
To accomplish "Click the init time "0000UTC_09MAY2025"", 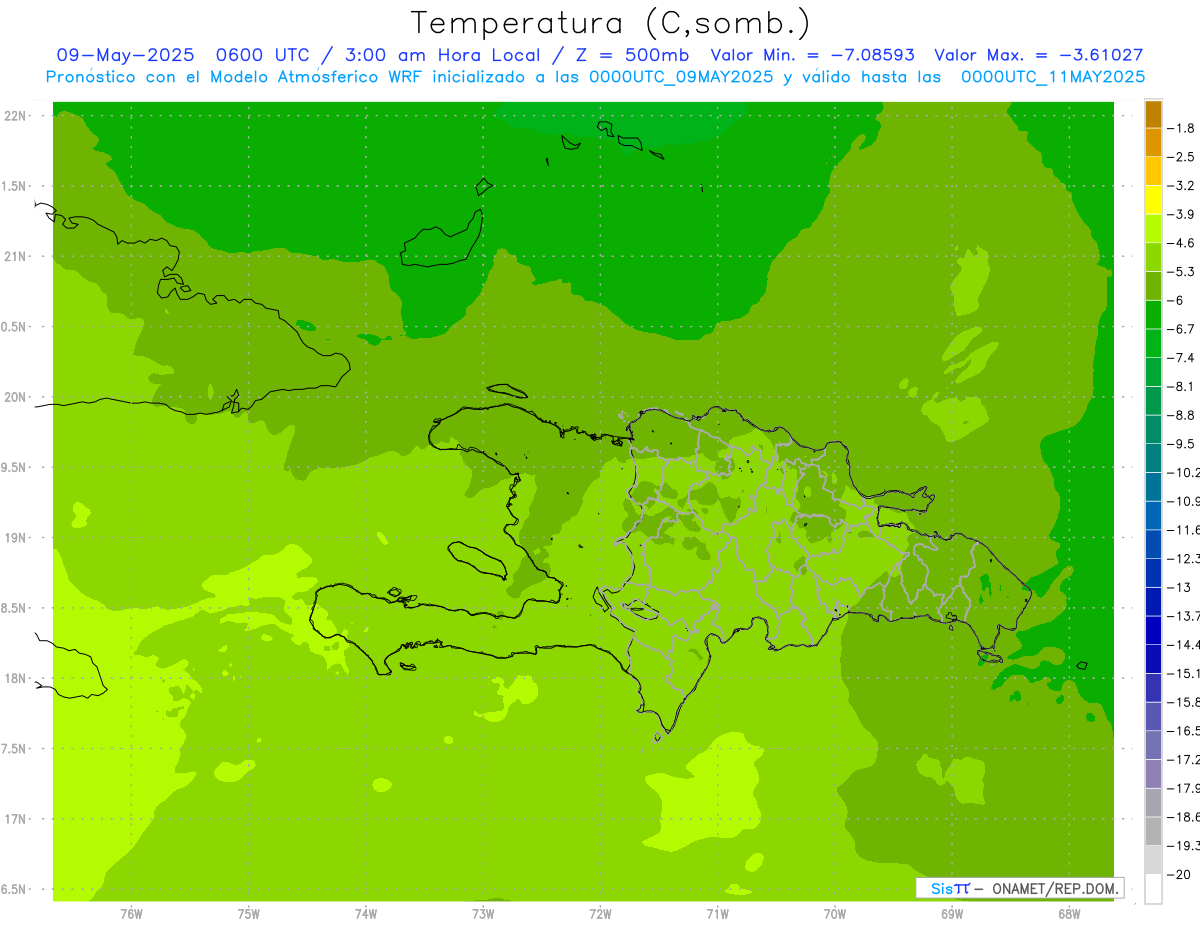I will pos(681,77).
